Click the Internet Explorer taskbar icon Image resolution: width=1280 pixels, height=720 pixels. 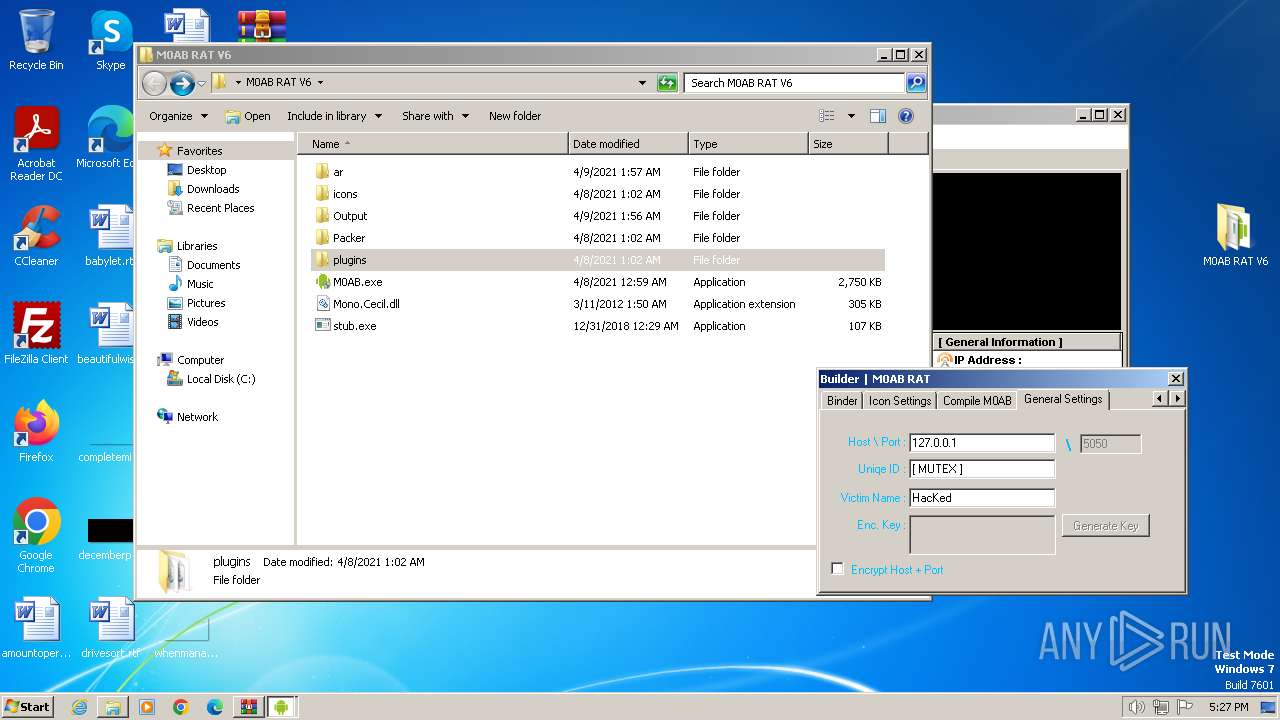pos(79,707)
